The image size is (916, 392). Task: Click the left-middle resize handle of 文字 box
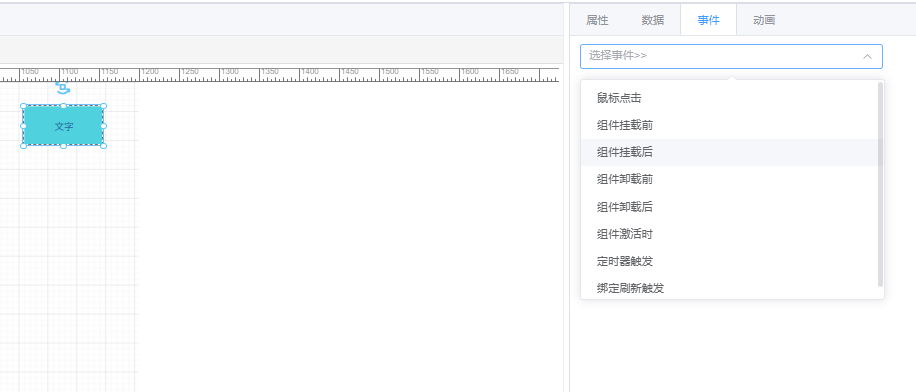[23, 126]
